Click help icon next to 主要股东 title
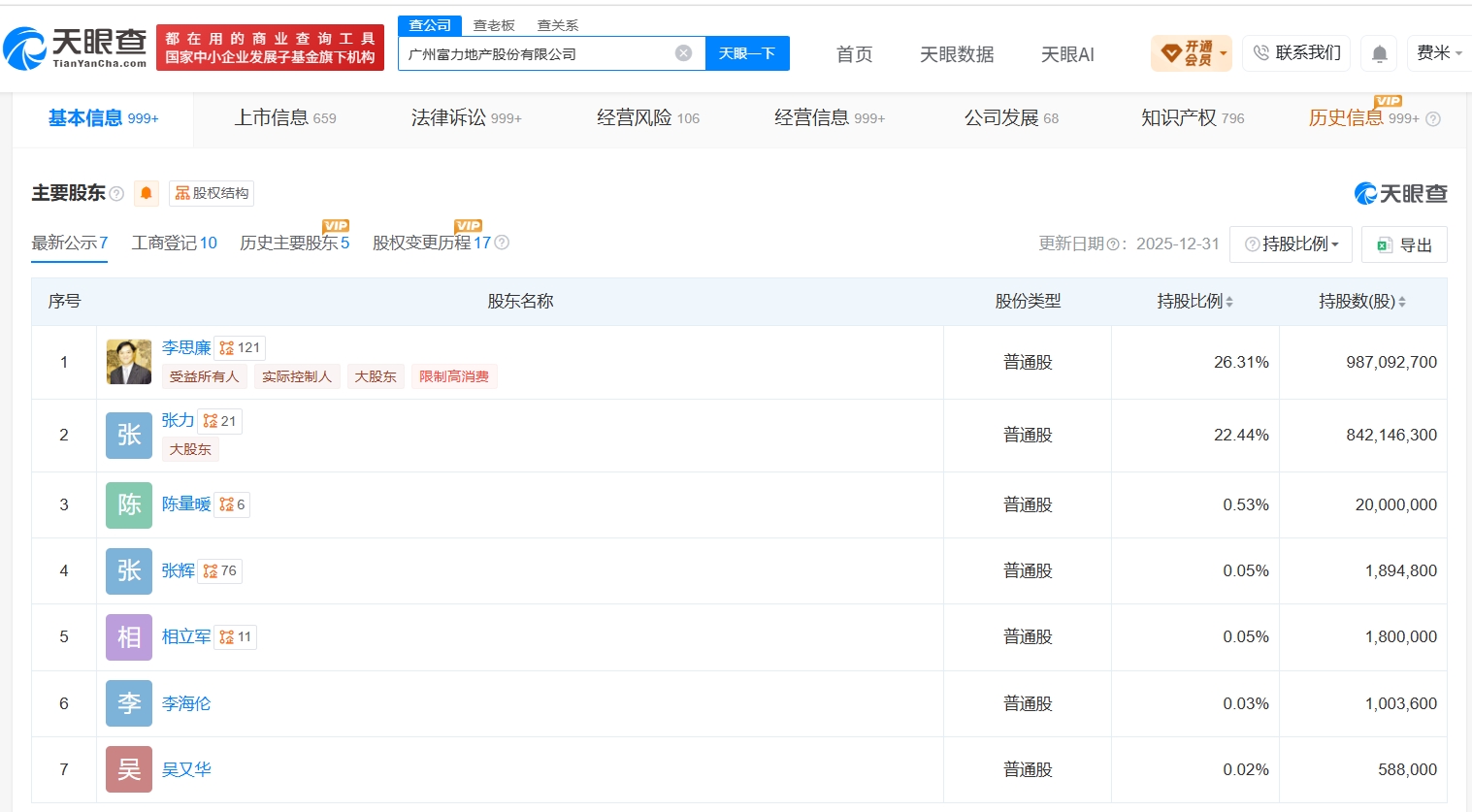 [x=116, y=193]
